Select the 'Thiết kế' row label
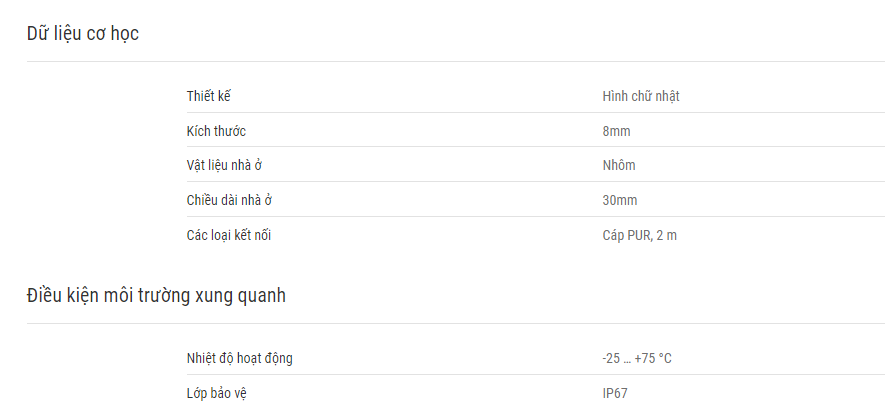Image resolution: width=885 pixels, height=419 pixels. point(209,96)
